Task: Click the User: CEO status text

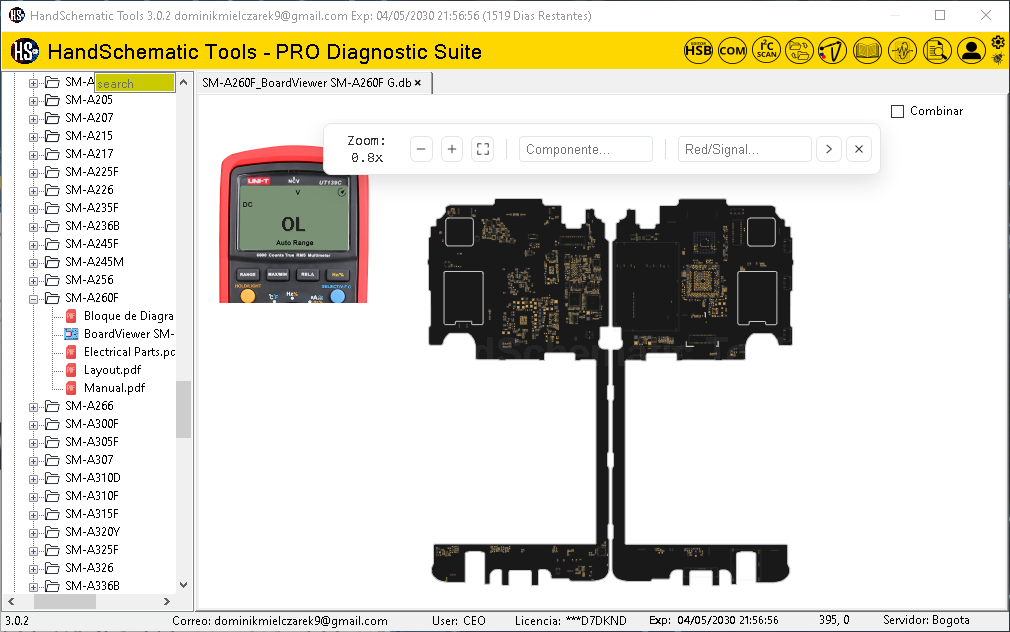Action: (459, 621)
